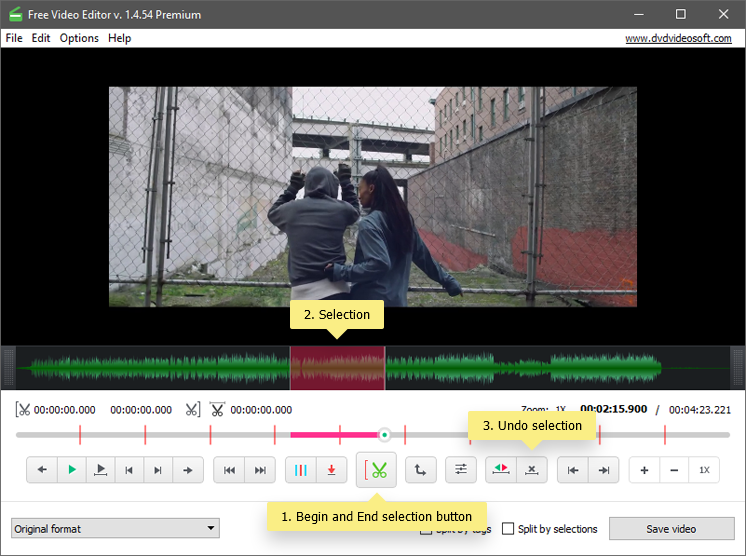Image resolution: width=746 pixels, height=556 pixels.
Task: Open the Options menu
Action: point(79,38)
